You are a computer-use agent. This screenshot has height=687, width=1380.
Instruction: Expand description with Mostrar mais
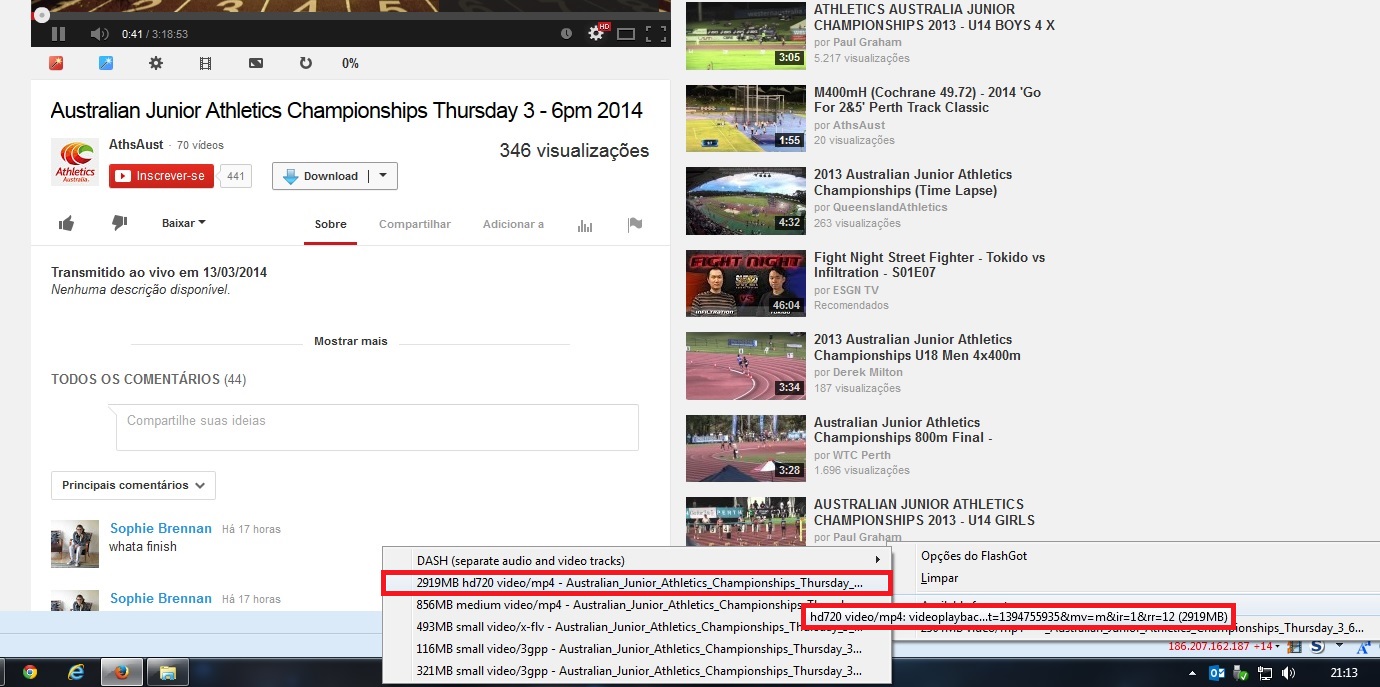[351, 341]
